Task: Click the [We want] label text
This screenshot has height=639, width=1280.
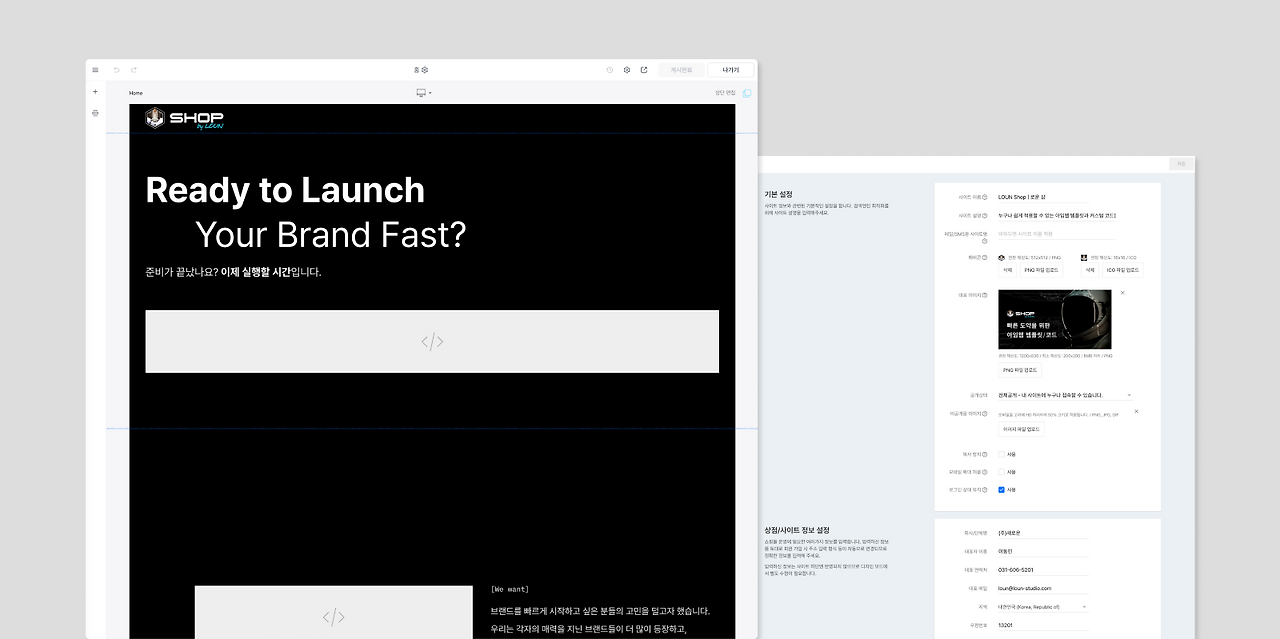Action: (x=510, y=589)
